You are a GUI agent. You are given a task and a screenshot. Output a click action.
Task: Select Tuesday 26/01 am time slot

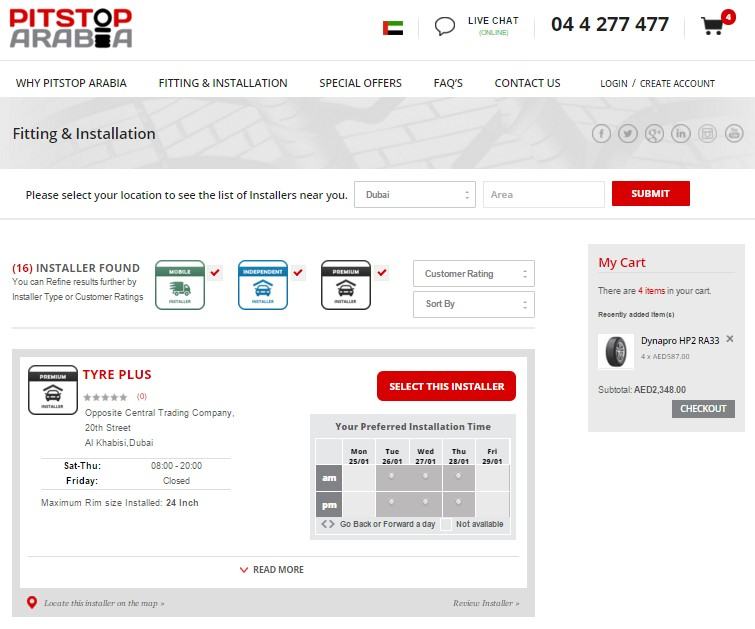click(x=392, y=475)
